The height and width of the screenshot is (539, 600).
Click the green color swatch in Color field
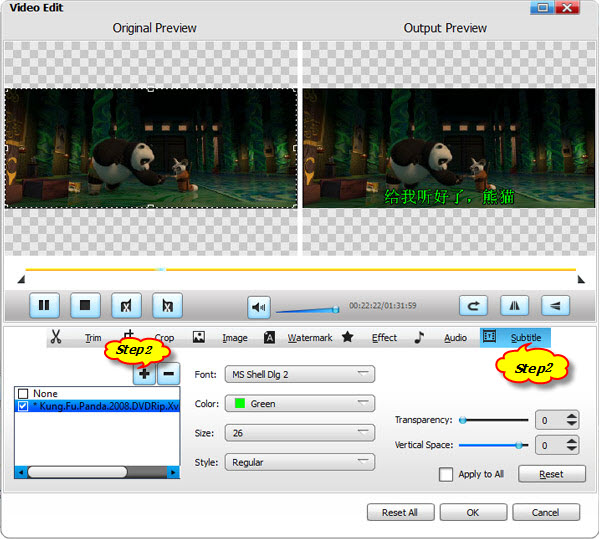pyautogui.click(x=240, y=404)
